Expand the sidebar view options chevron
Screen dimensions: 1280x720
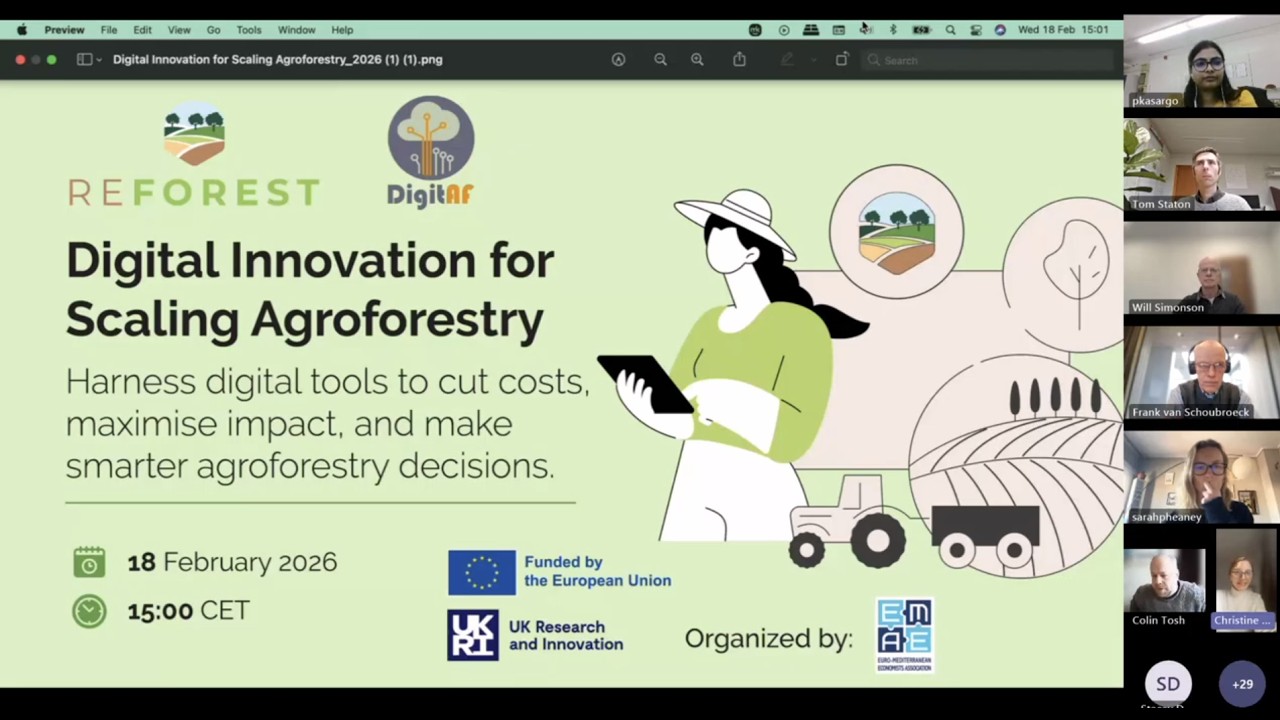98,60
